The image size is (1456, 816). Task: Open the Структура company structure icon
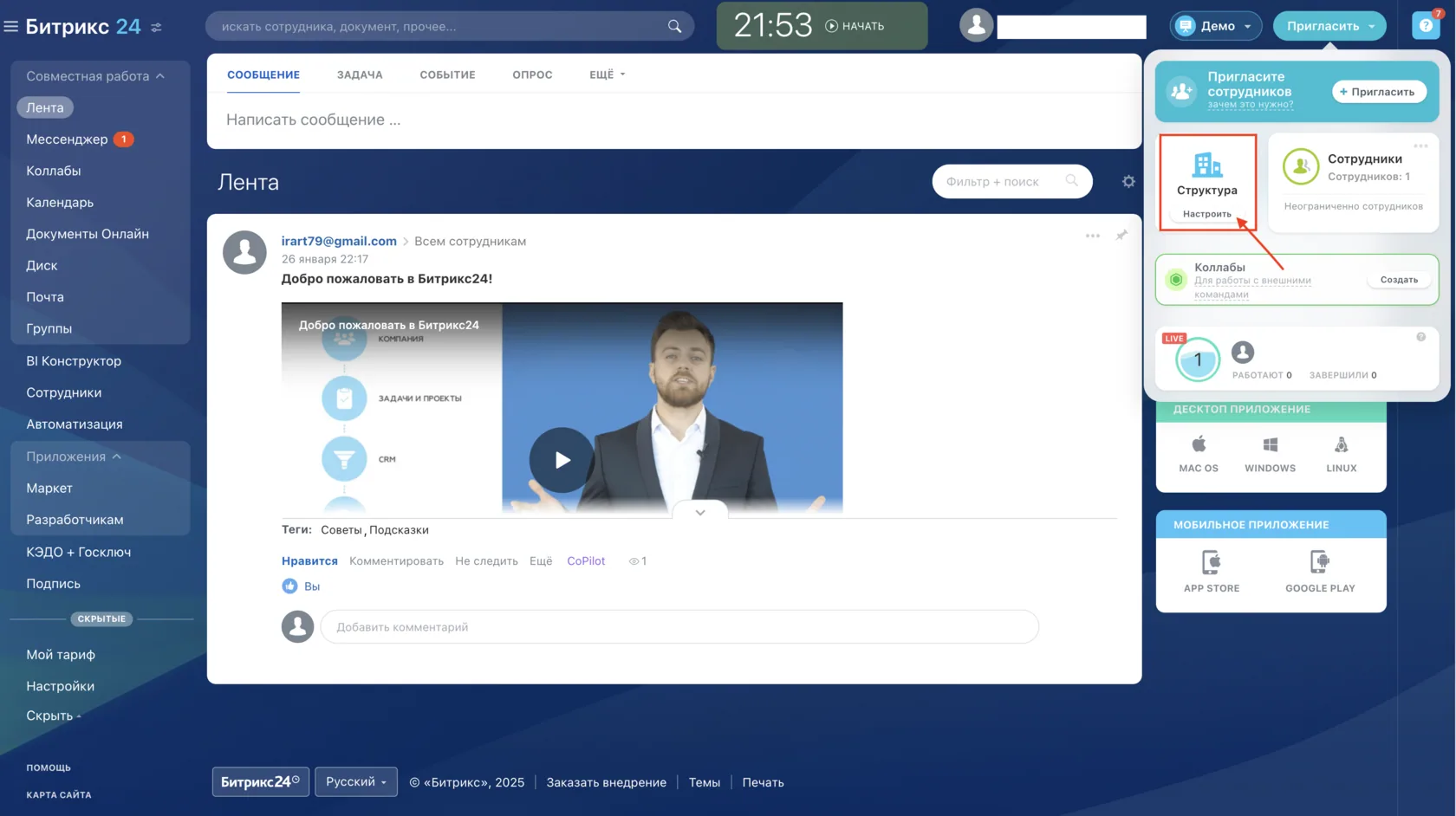1207,164
